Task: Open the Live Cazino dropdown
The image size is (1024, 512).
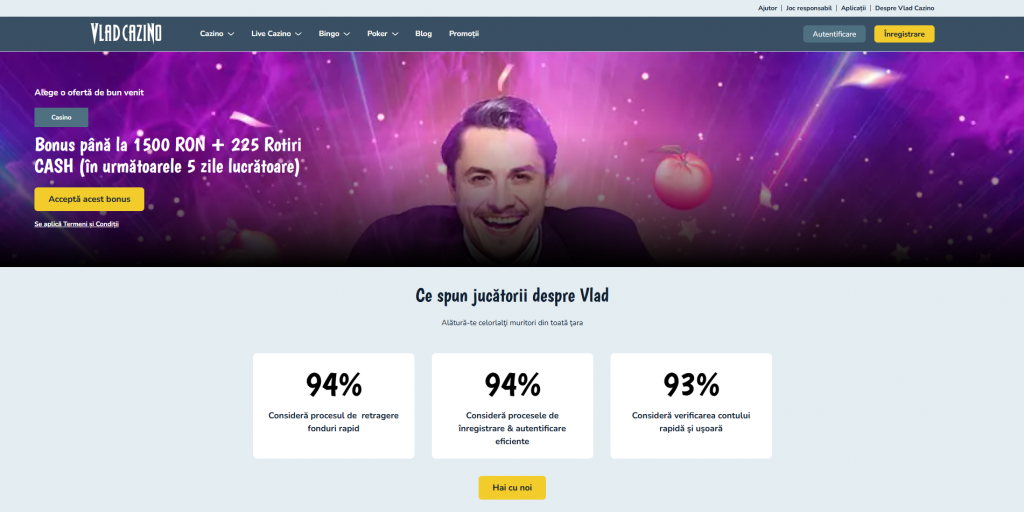Action: [276, 34]
